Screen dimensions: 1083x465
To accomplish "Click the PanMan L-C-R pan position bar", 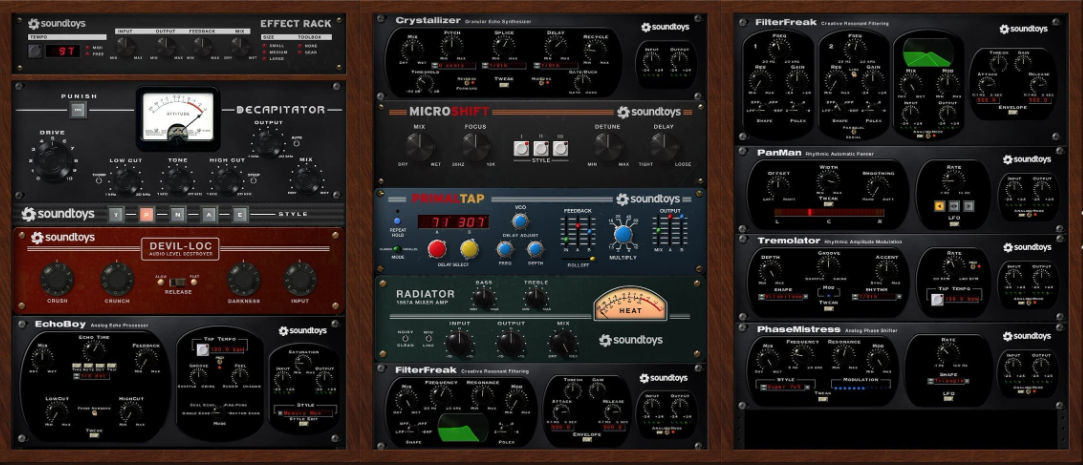I will 828,213.
